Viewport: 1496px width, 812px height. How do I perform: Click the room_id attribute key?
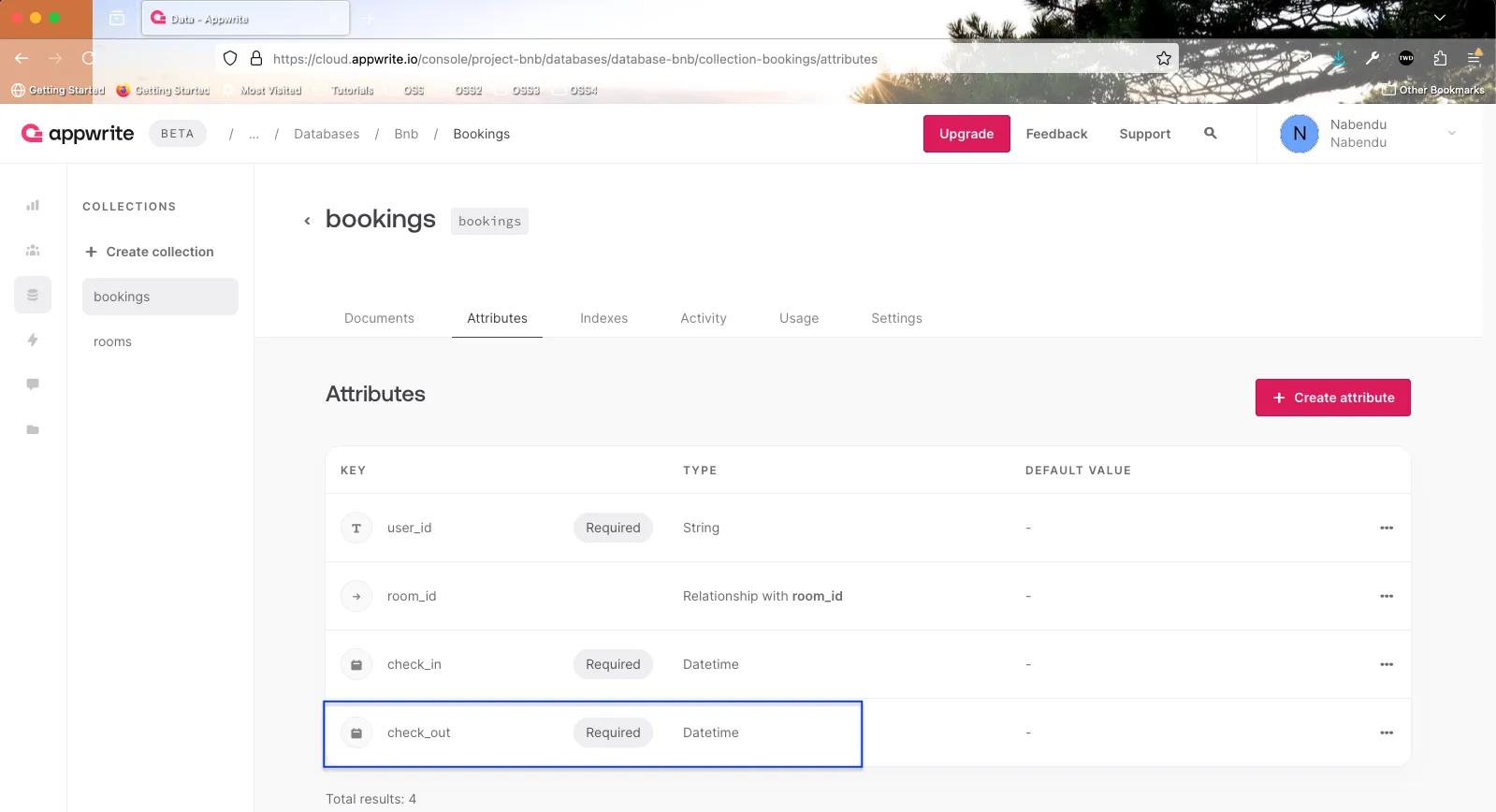click(x=412, y=596)
